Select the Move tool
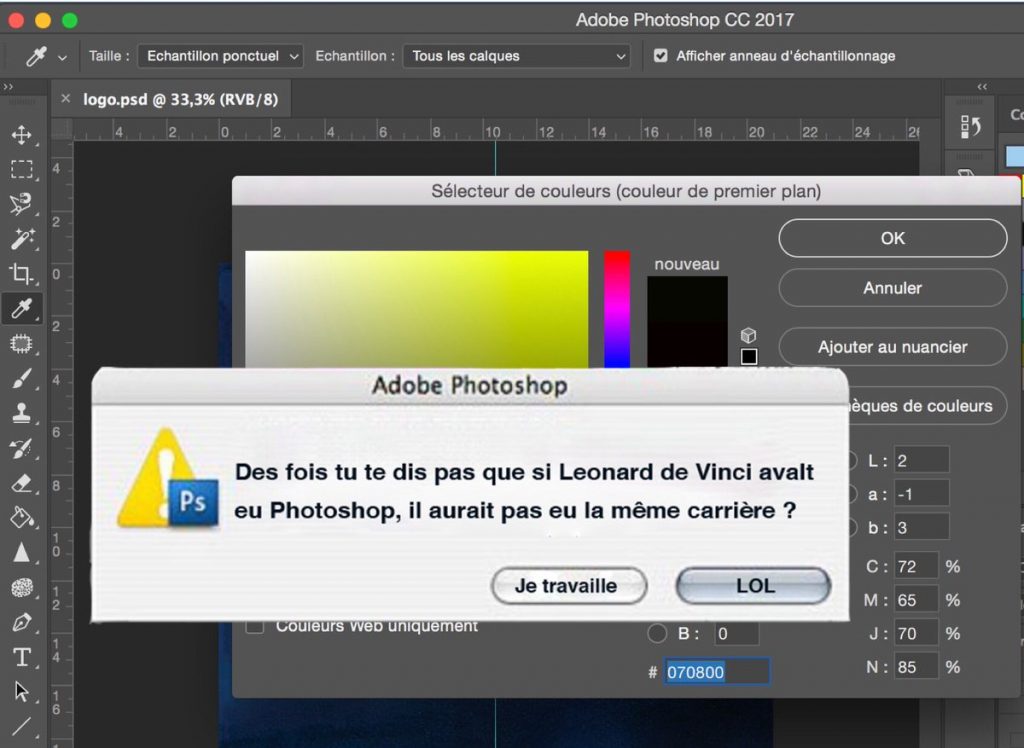This screenshot has height=748, width=1024. [22, 135]
